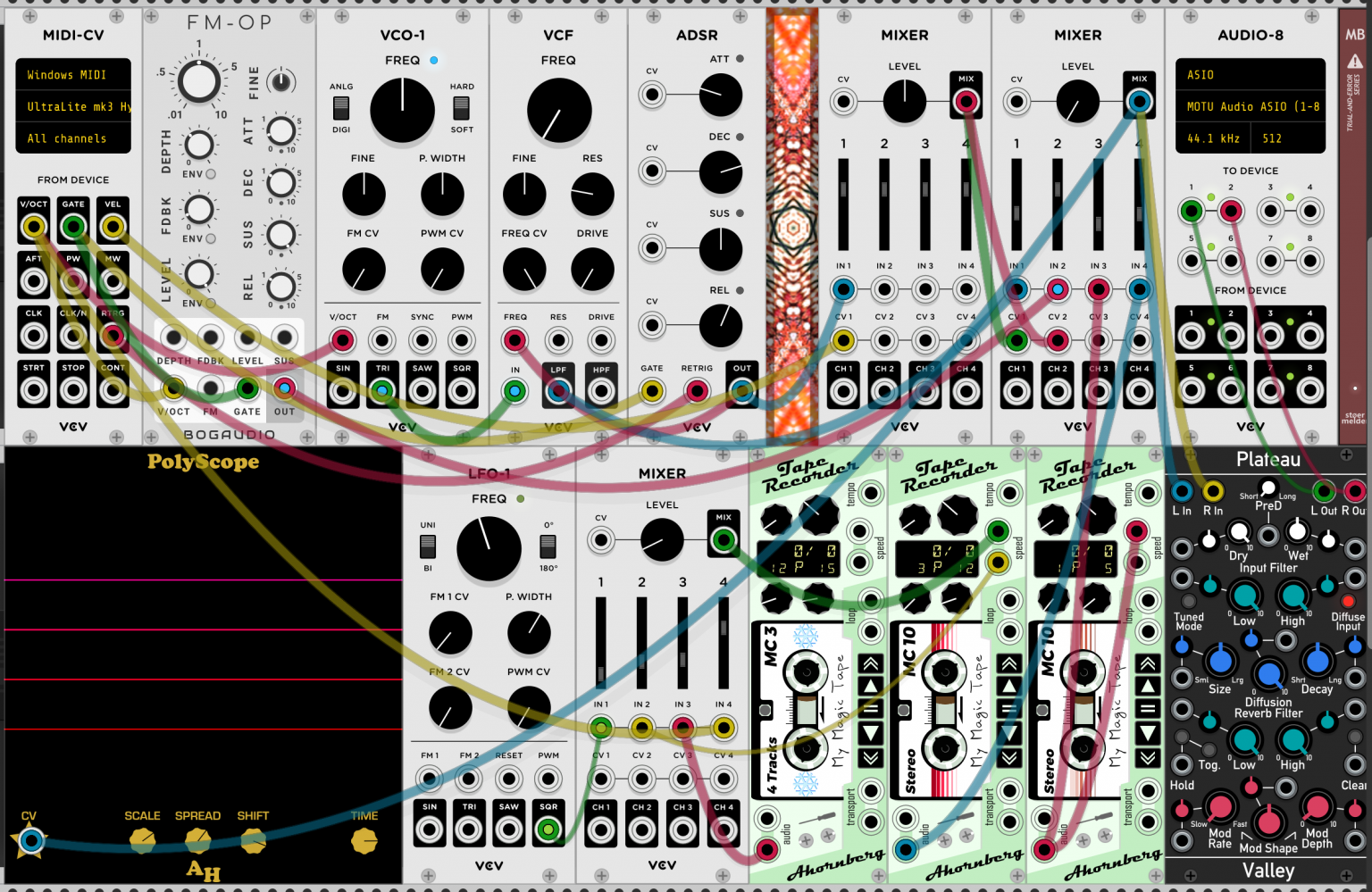Open the 44.1 kHz sample rate dropdown
1372x892 pixels.
pyautogui.click(x=1213, y=138)
